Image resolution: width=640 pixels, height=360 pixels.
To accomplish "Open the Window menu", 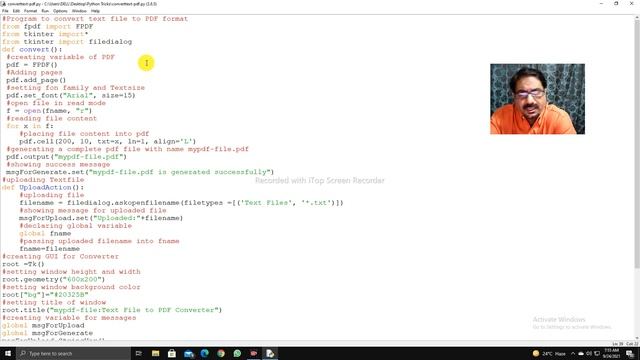I will pyautogui.click(x=79, y=11).
